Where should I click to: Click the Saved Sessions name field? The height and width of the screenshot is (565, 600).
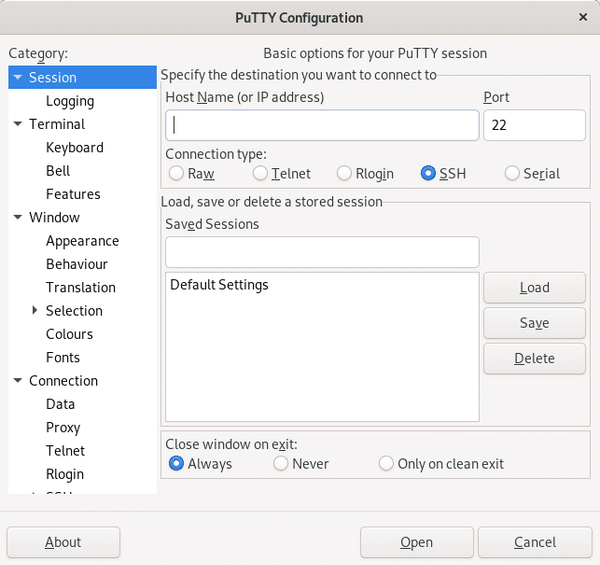(x=322, y=252)
